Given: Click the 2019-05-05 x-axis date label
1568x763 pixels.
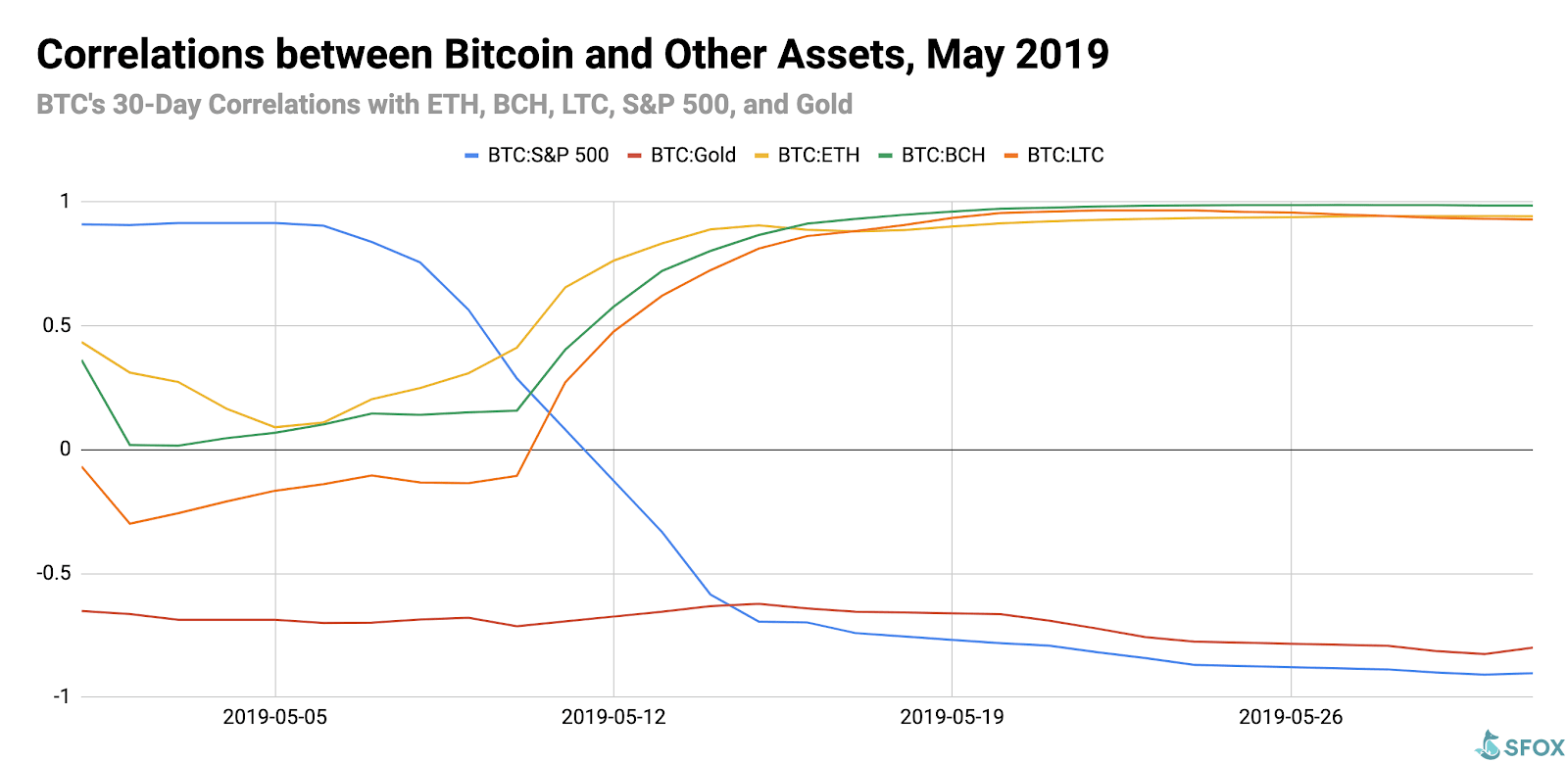Looking at the screenshot, I should [x=275, y=717].
